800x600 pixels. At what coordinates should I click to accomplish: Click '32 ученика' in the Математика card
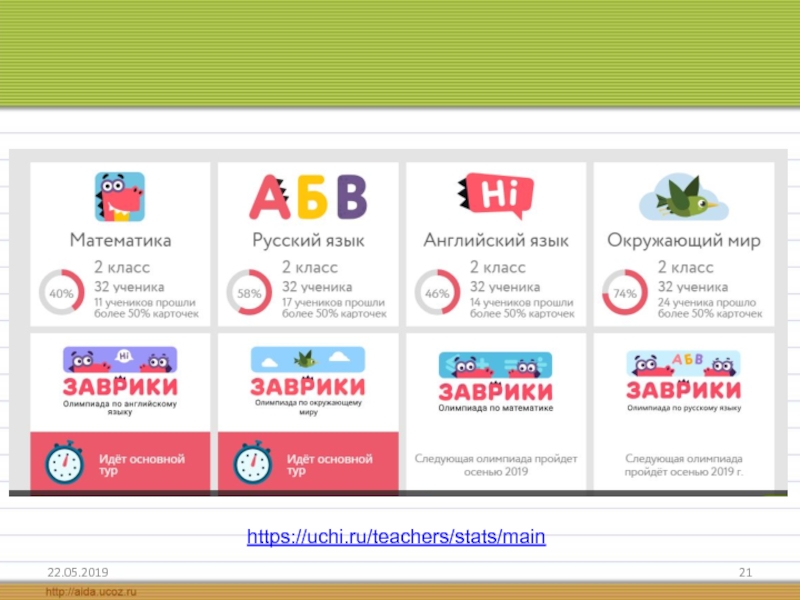tap(129, 287)
